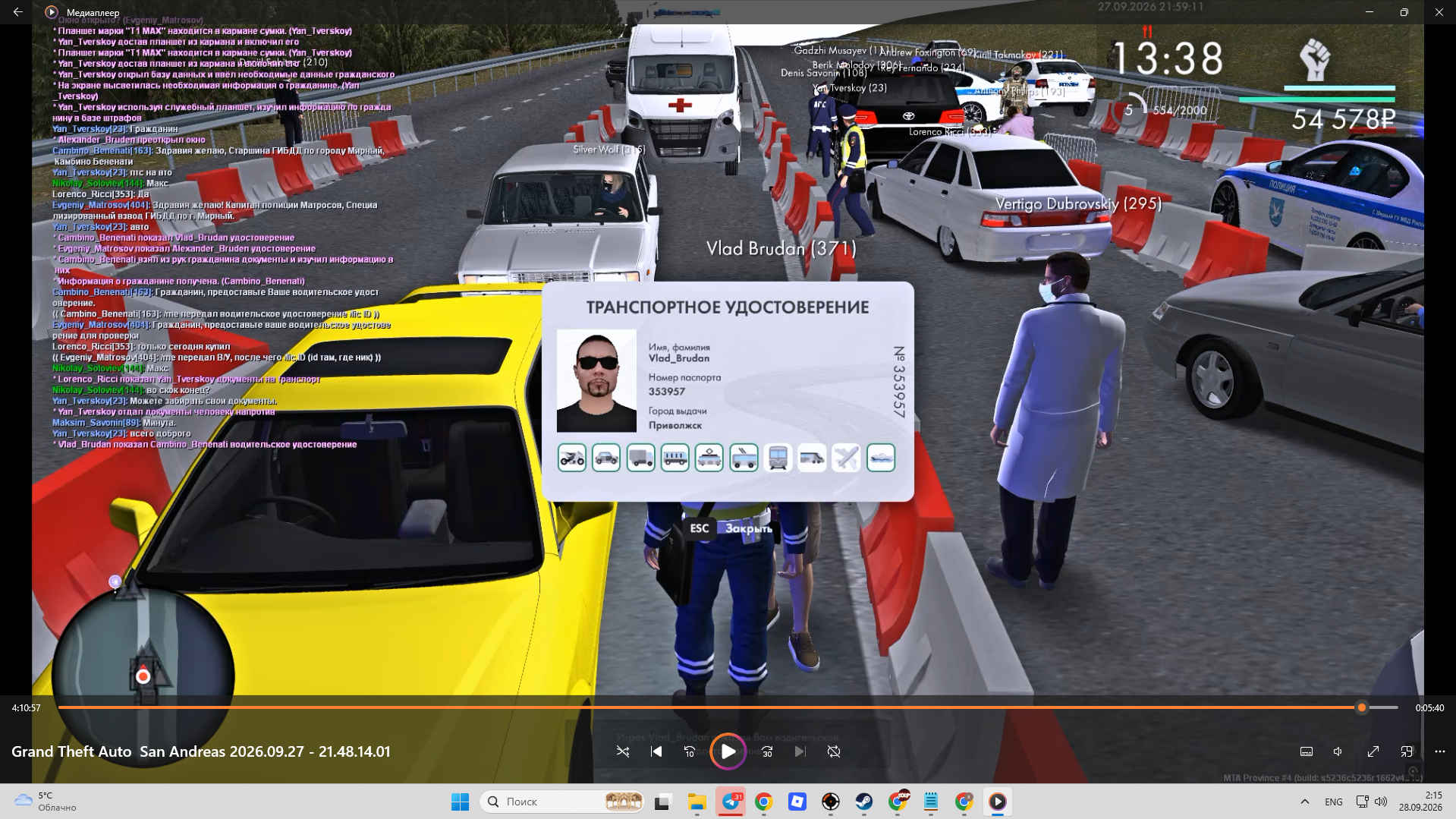Viewport: 1456px width, 819px height.
Task: Toggle repeat playback mode
Action: (834, 751)
